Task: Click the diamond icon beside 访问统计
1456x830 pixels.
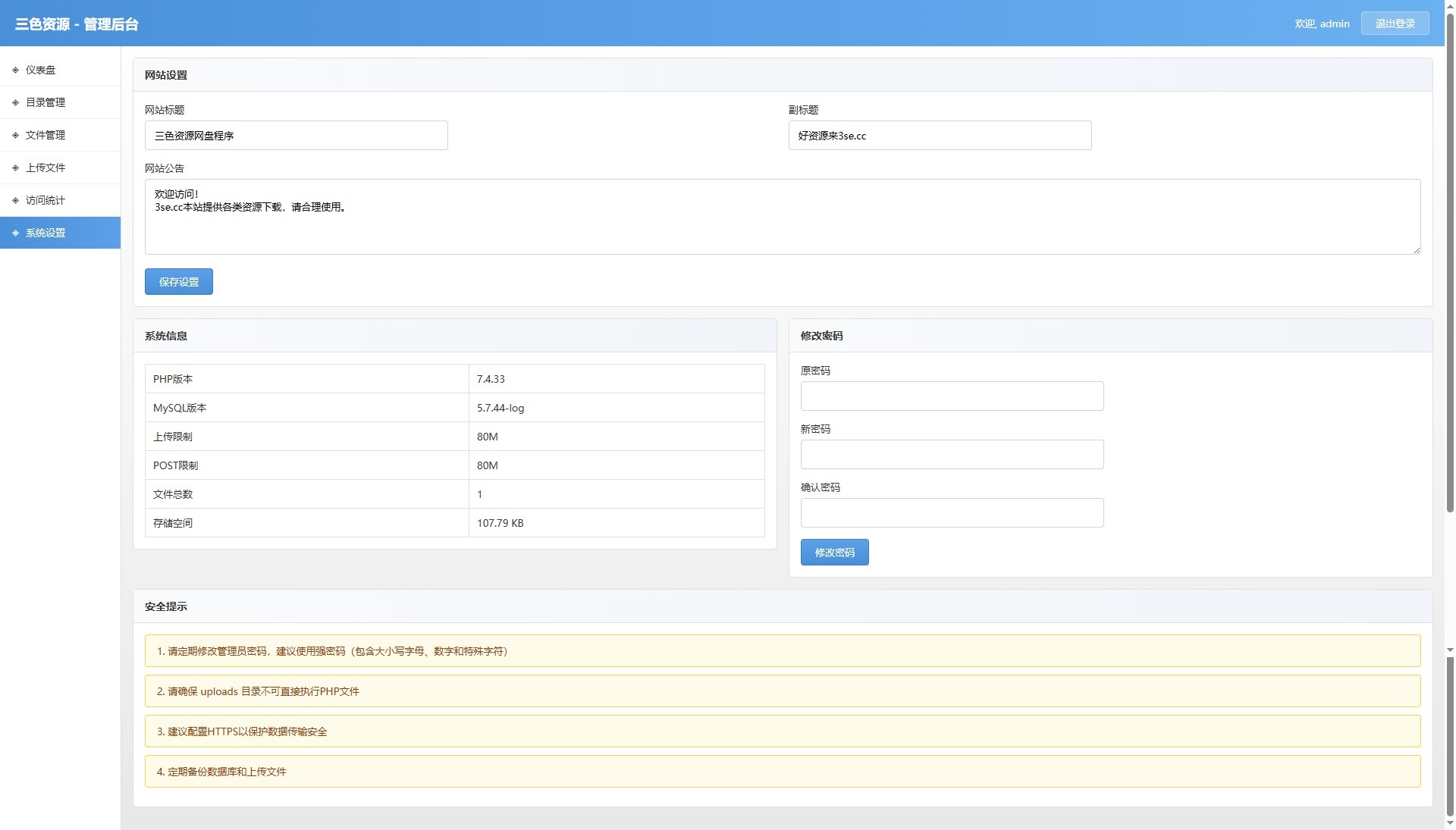Action: coord(15,200)
